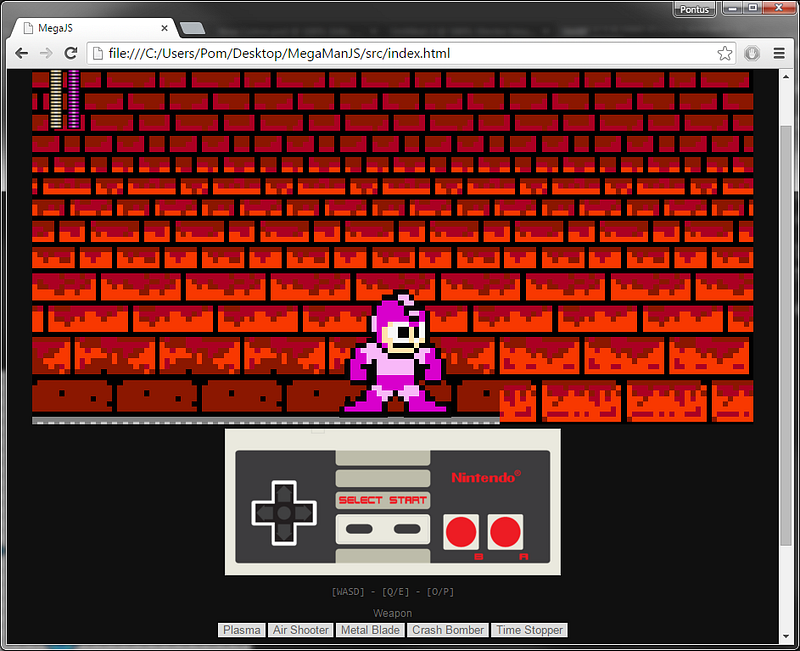The image size is (800, 651).
Task: Select the Metal Blade weapon
Action: click(370, 630)
